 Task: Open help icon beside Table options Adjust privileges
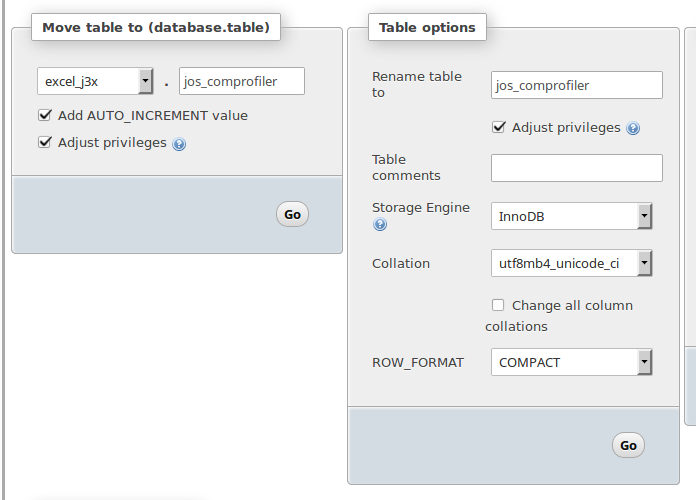tap(633, 128)
